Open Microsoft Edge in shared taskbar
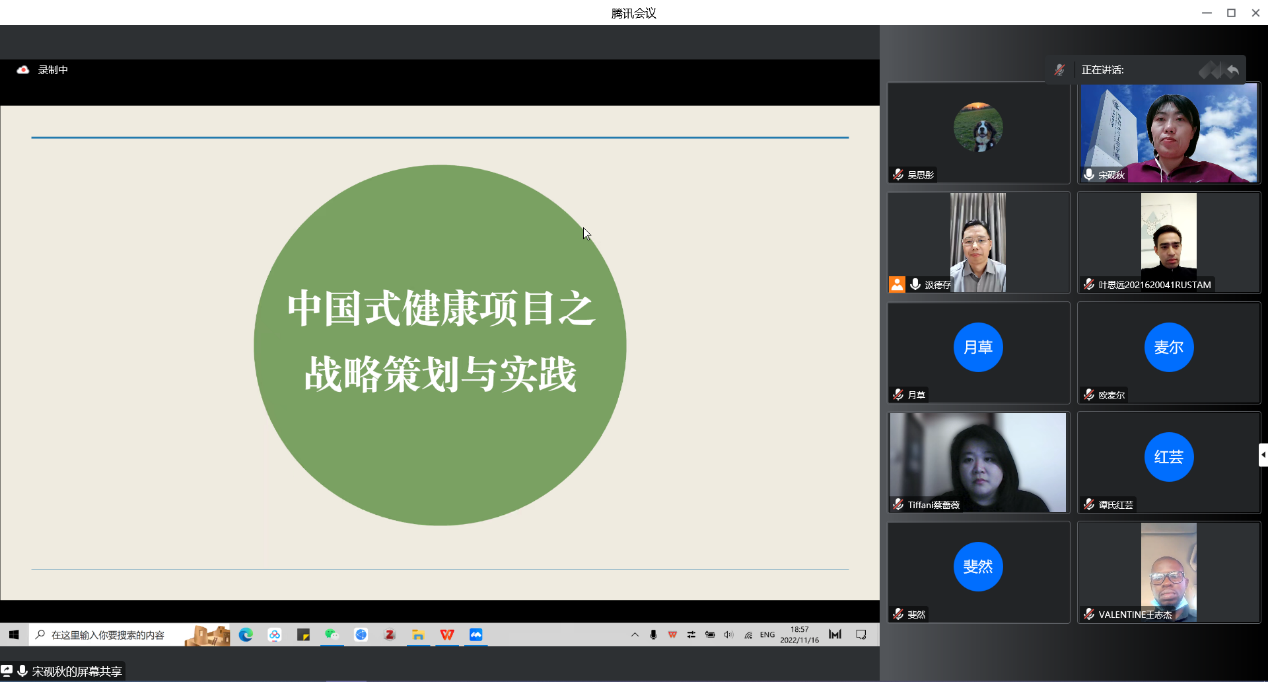 246,635
